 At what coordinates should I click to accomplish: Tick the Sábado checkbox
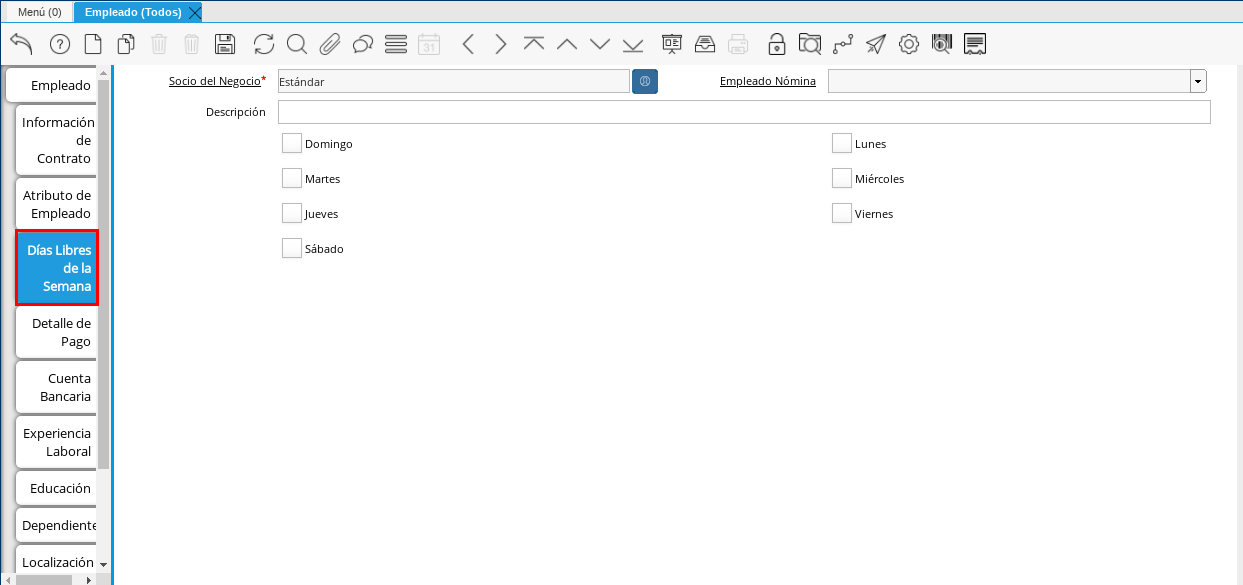tap(292, 249)
